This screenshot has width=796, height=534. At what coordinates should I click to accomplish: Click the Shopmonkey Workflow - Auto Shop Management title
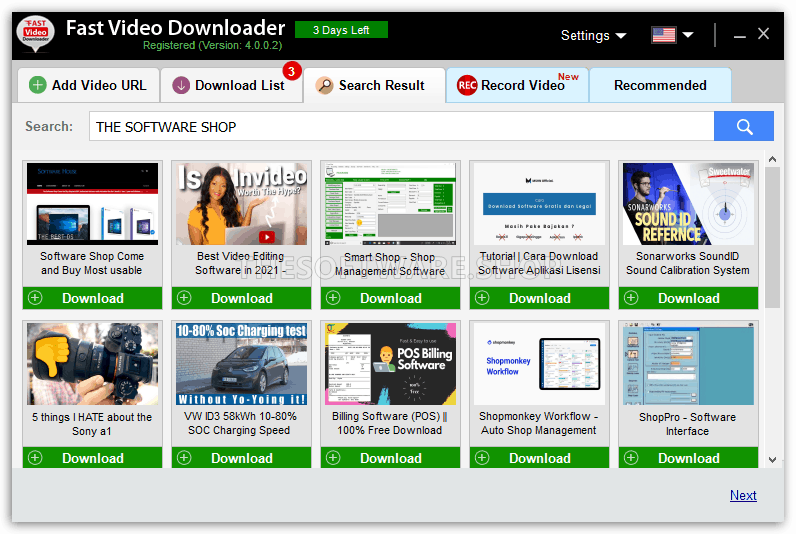(x=539, y=423)
